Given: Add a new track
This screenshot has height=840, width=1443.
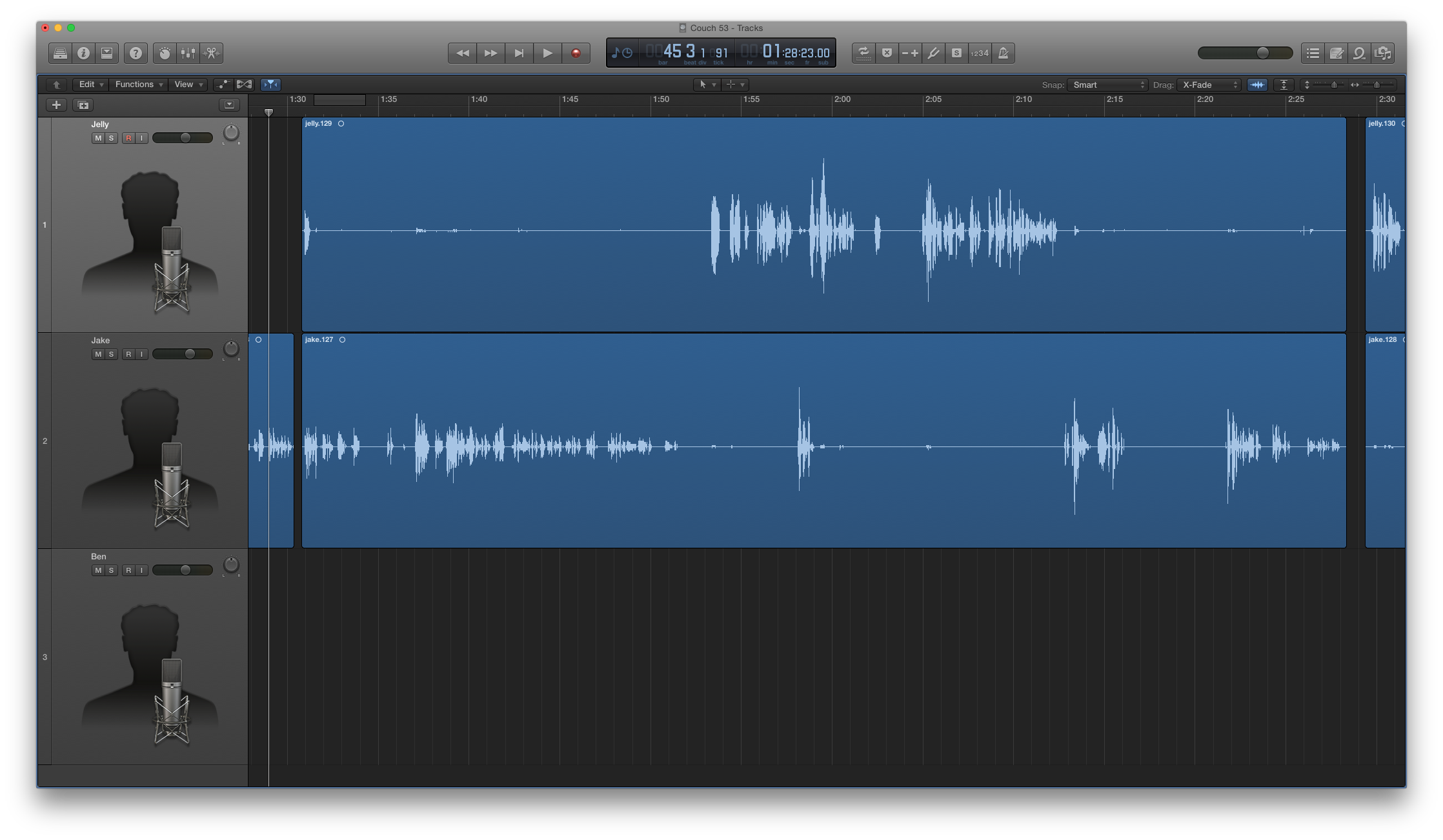Looking at the screenshot, I should coord(57,105).
